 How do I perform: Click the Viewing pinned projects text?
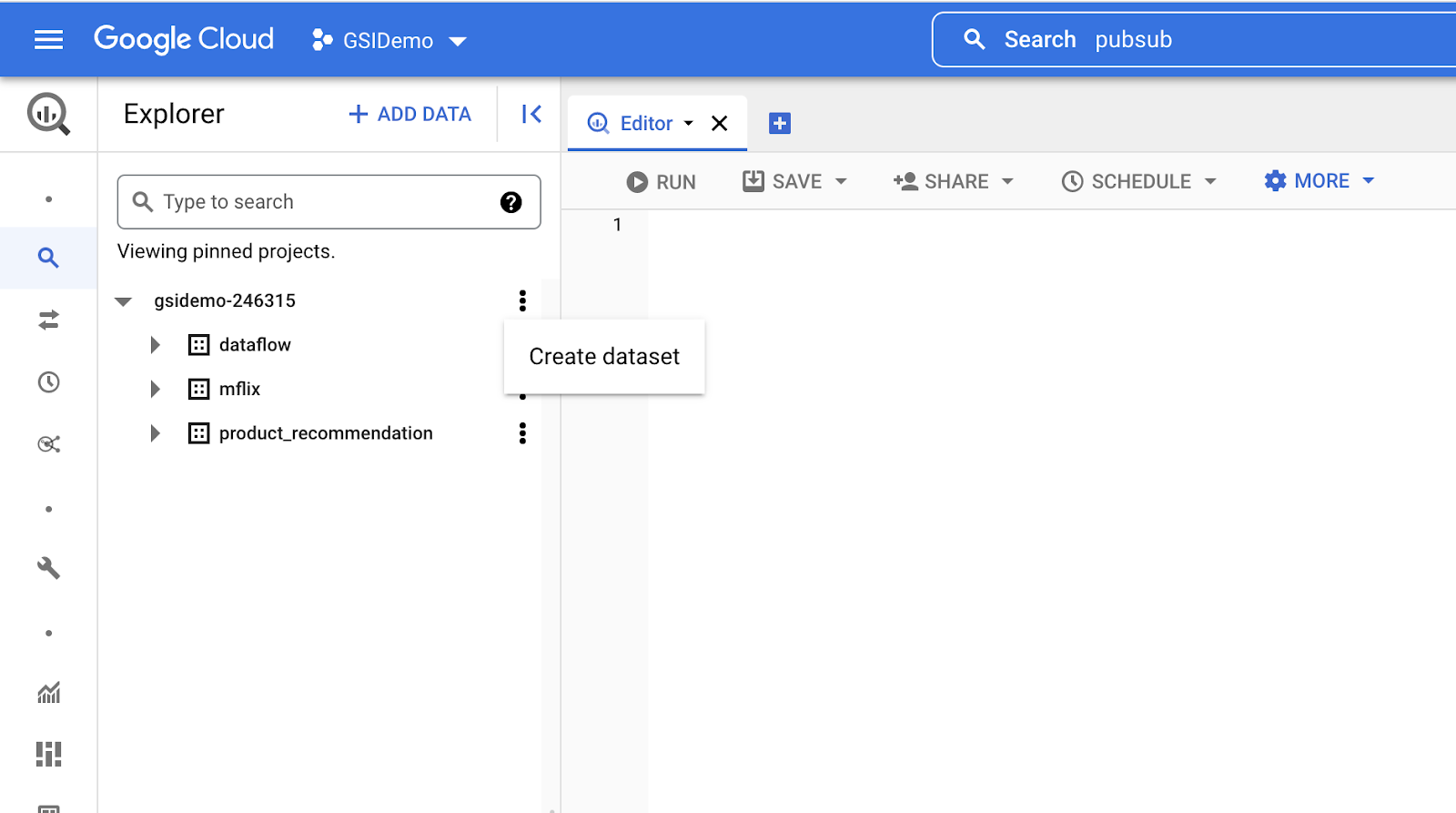pyautogui.click(x=226, y=251)
